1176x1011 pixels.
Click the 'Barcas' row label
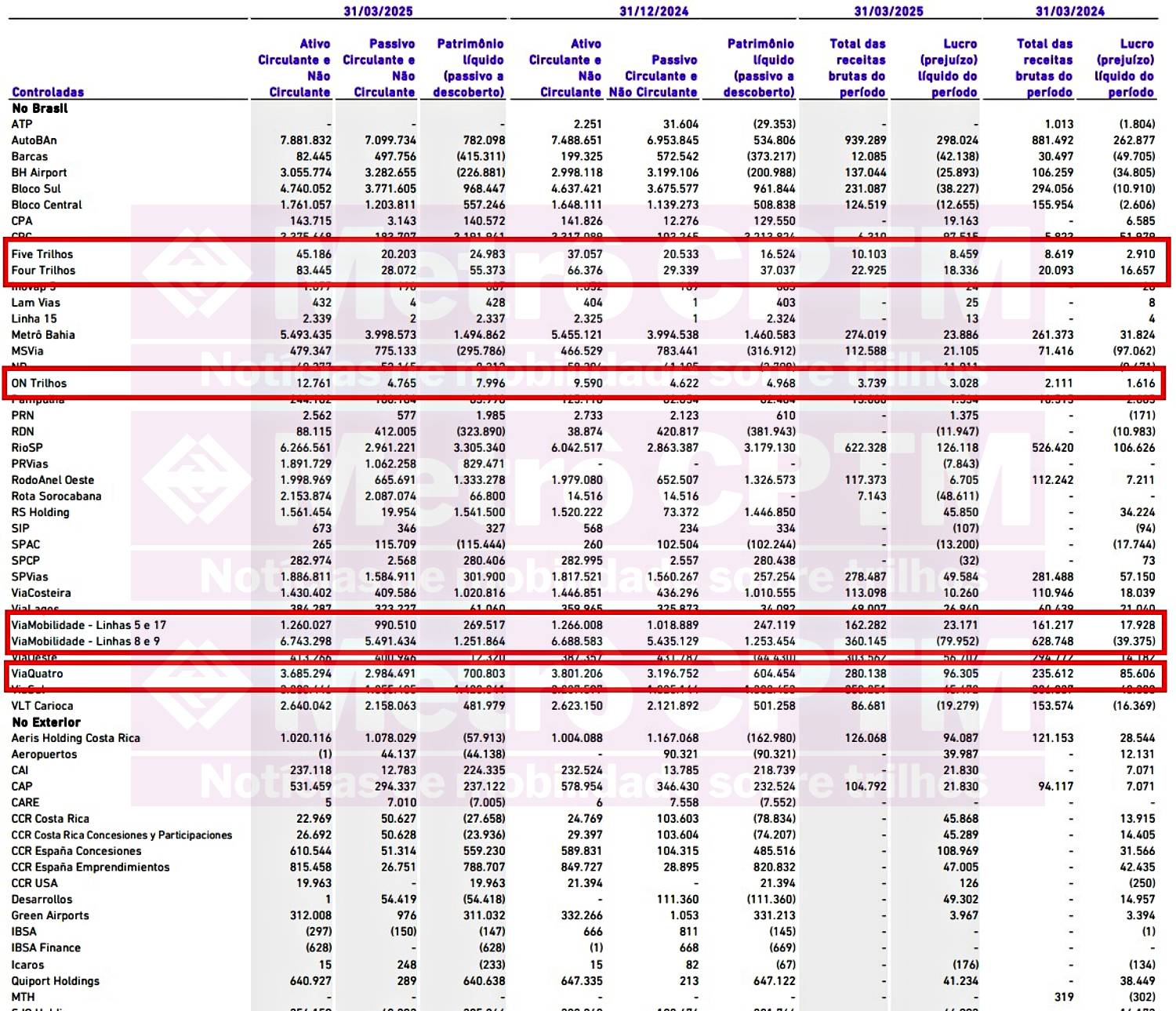pos(29,156)
